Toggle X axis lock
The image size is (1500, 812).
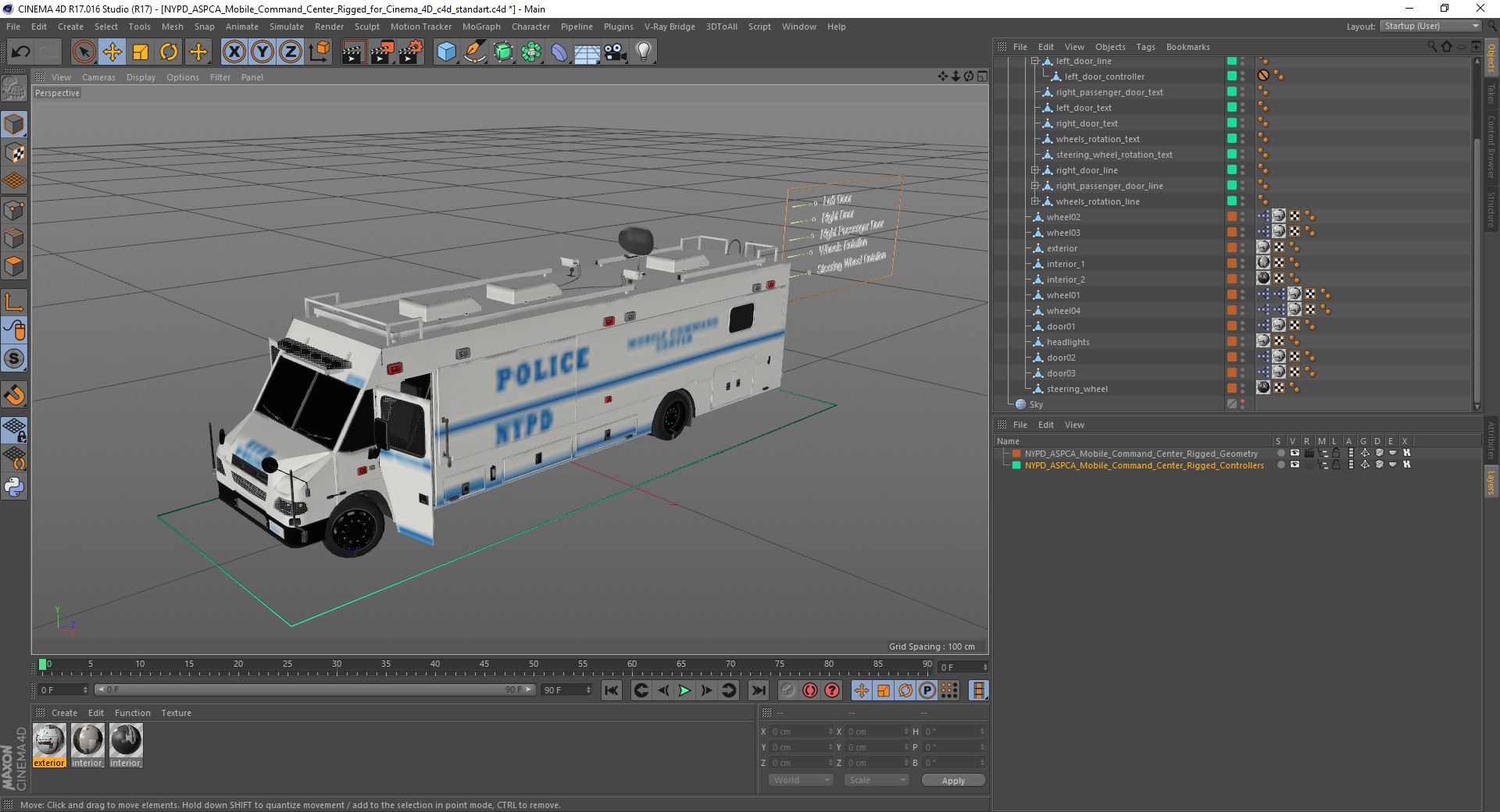coord(234,52)
